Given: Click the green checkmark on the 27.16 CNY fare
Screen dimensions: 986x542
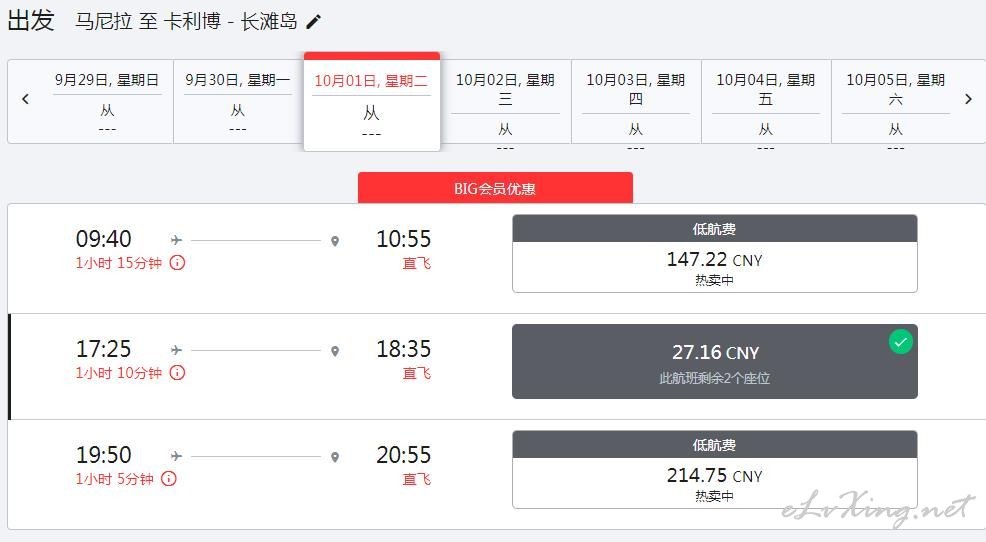Looking at the screenshot, I should [900, 342].
